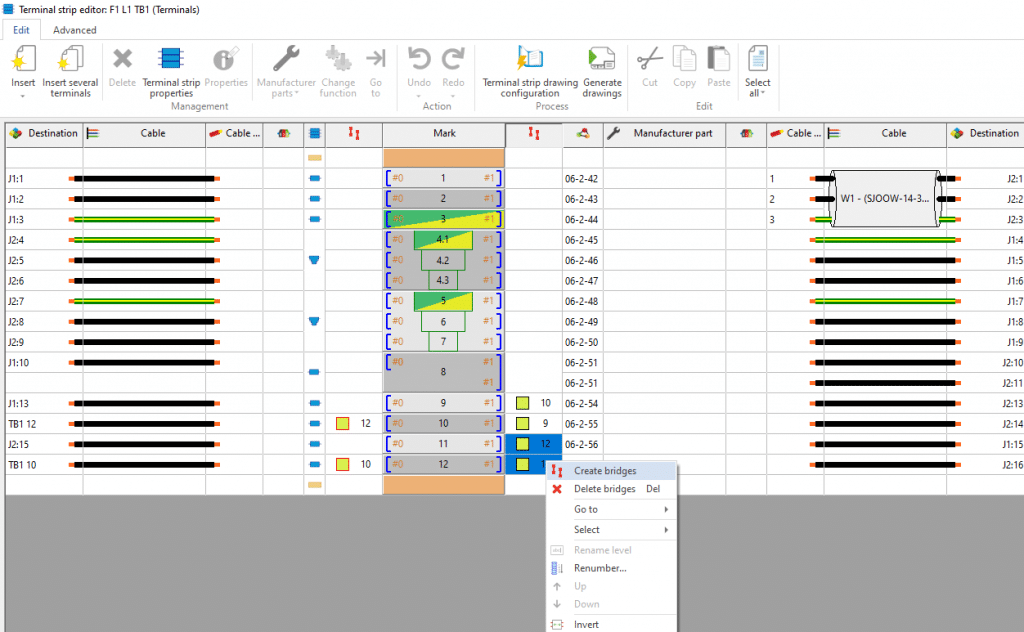The image size is (1024, 632).
Task: Expand the Select submenu
Action: click(612, 529)
